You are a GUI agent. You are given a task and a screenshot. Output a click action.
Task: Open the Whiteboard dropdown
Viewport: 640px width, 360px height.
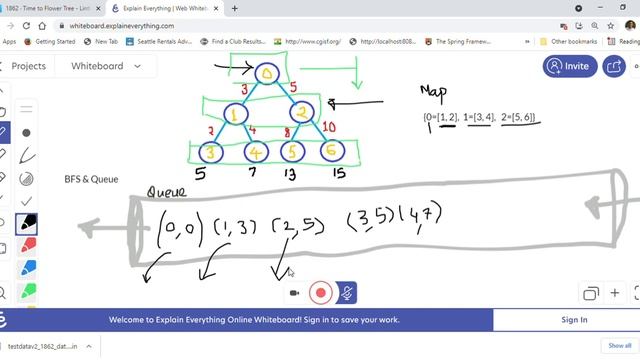pyautogui.click(x=106, y=66)
